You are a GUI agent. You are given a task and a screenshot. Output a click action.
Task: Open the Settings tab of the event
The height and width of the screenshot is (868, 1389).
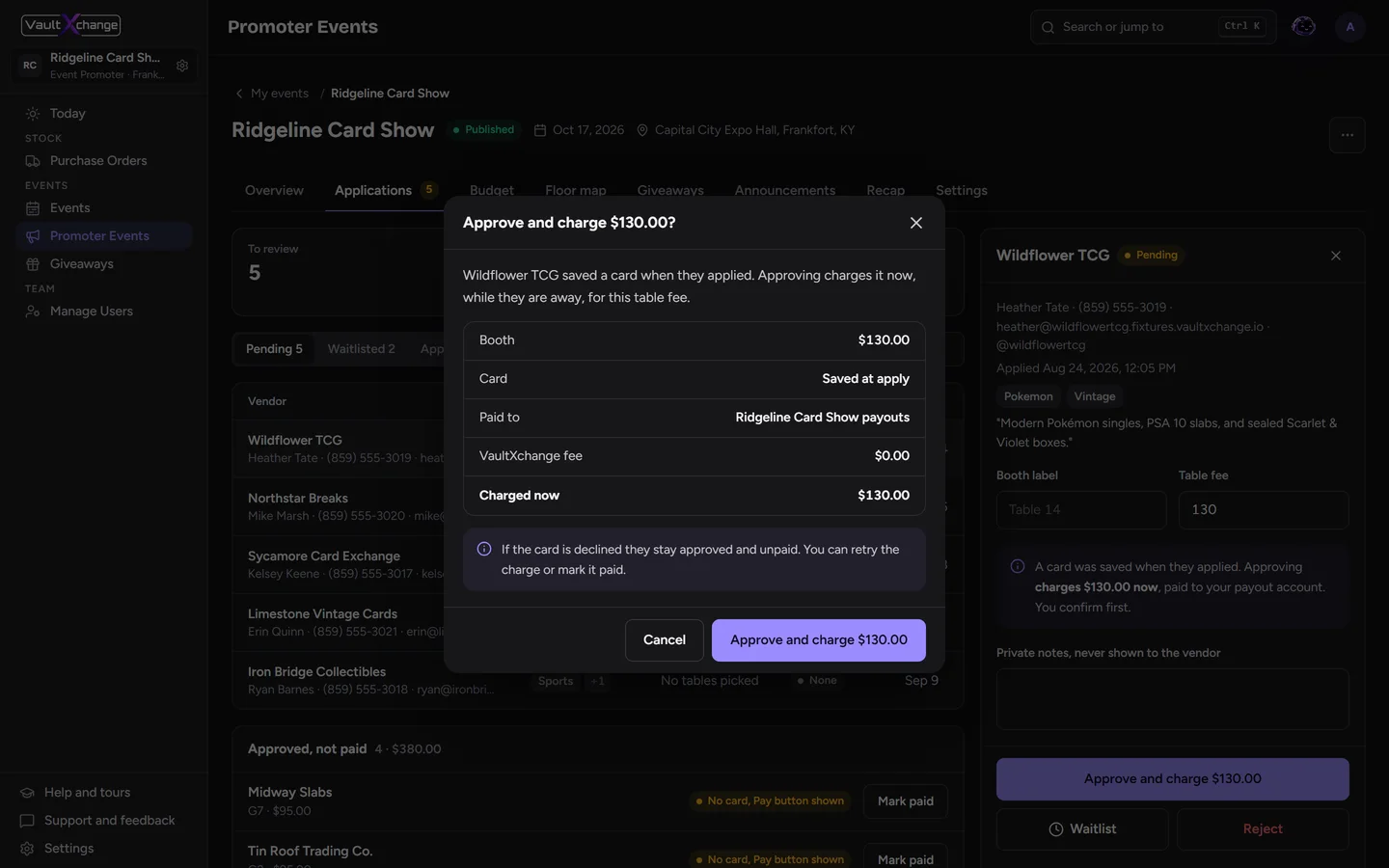point(962,190)
